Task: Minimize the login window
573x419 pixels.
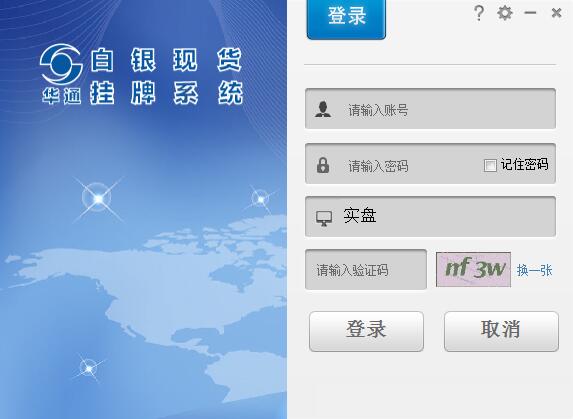Action: (x=530, y=13)
